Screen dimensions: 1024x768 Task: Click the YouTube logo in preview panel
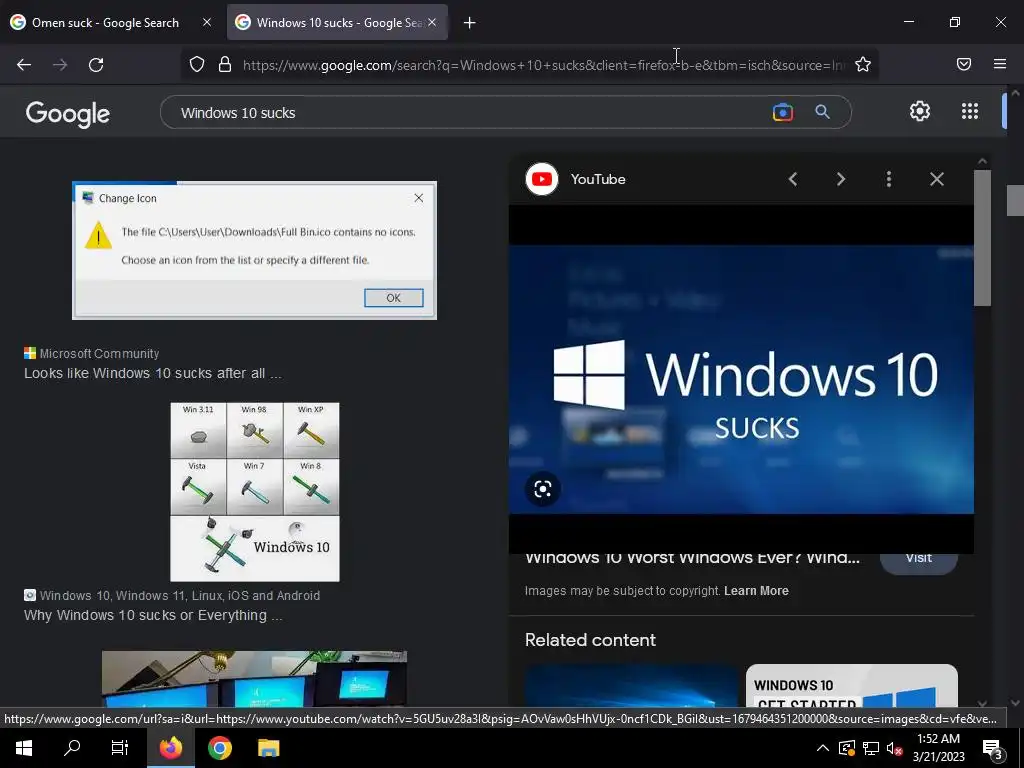click(x=541, y=179)
